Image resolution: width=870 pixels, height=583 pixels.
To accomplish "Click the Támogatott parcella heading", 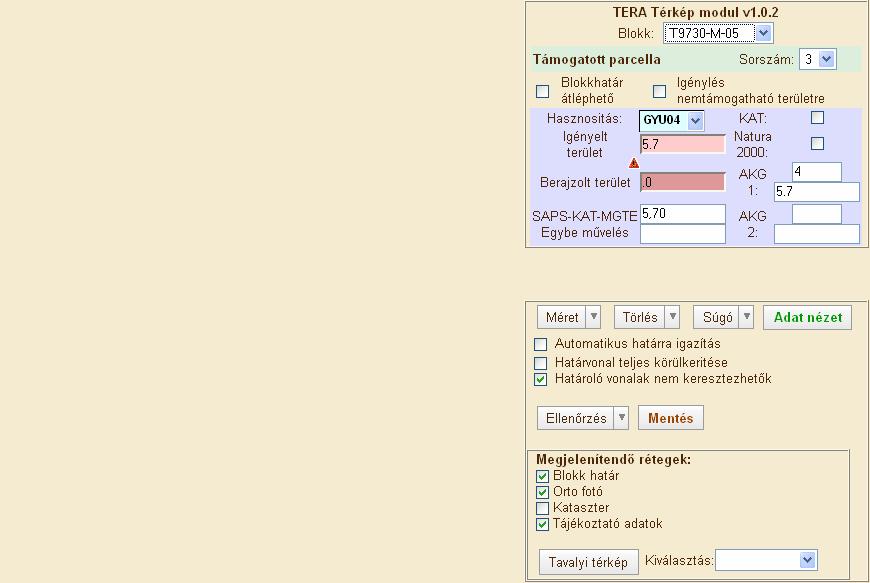I will [x=596, y=59].
